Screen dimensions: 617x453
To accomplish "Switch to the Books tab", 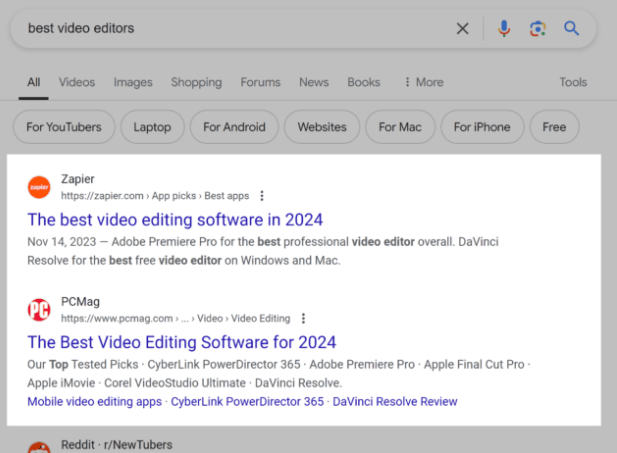I will (x=364, y=82).
